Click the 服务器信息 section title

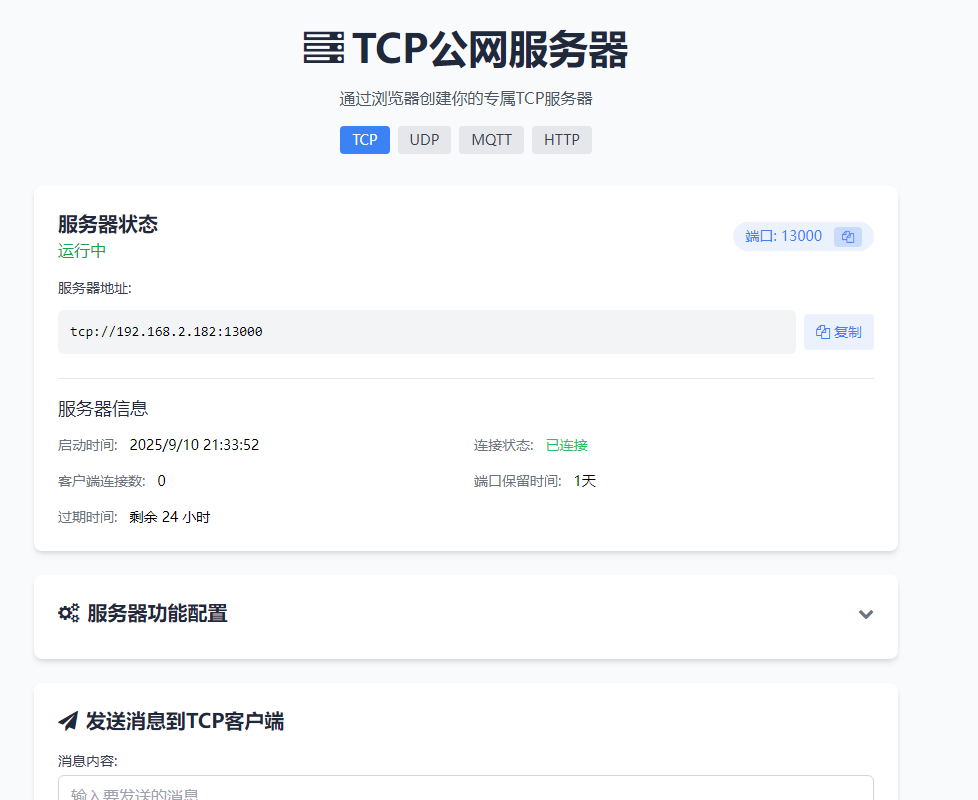103,408
